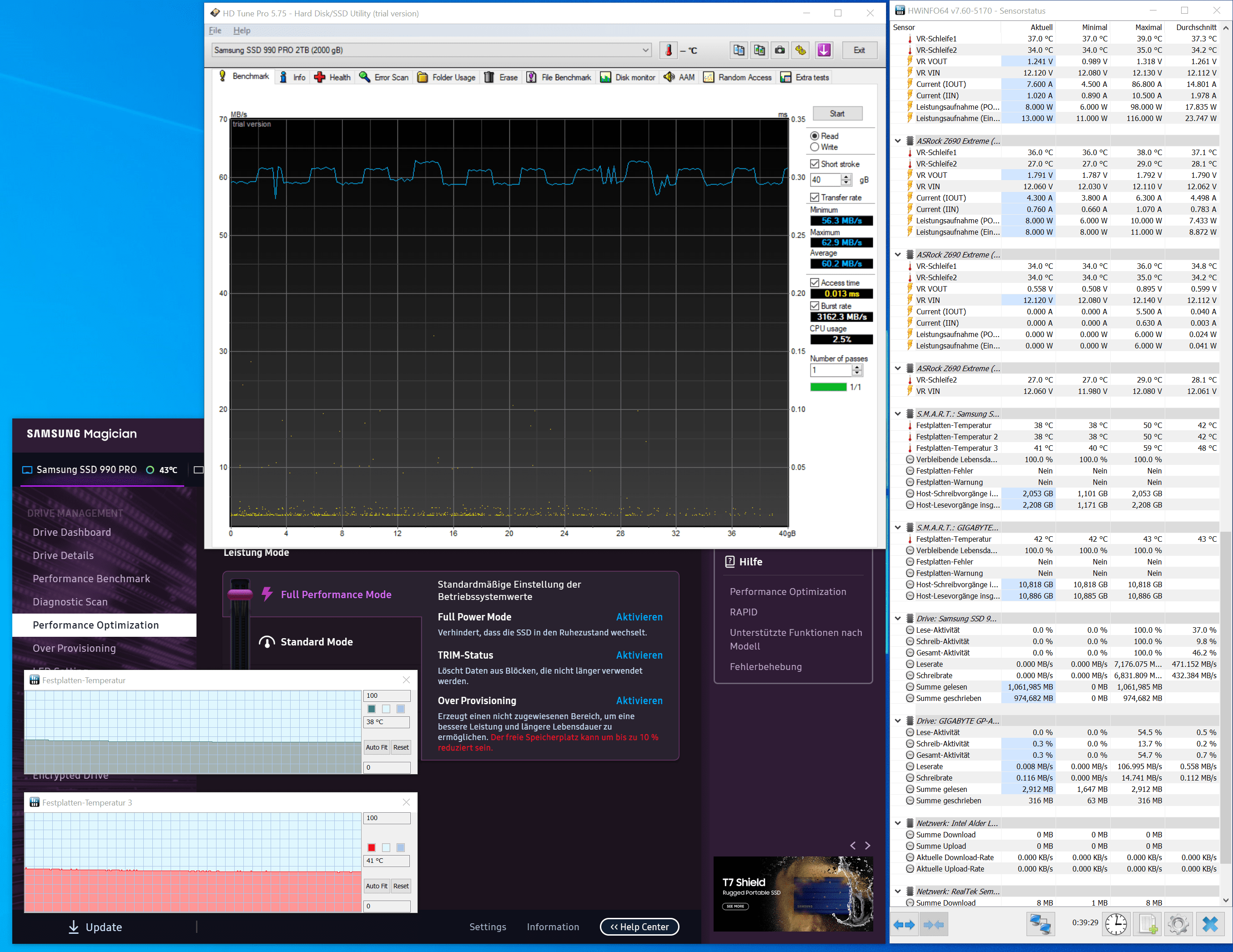Image resolution: width=1233 pixels, height=952 pixels.
Task: Switch to the Random Access tab
Action: [x=737, y=77]
